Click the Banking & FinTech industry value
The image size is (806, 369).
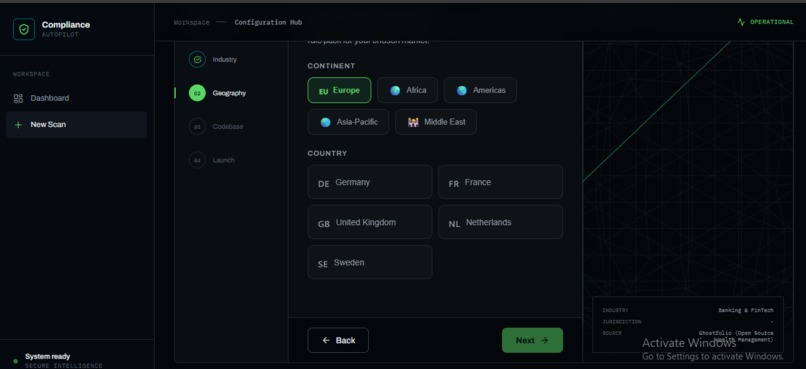pyautogui.click(x=746, y=310)
